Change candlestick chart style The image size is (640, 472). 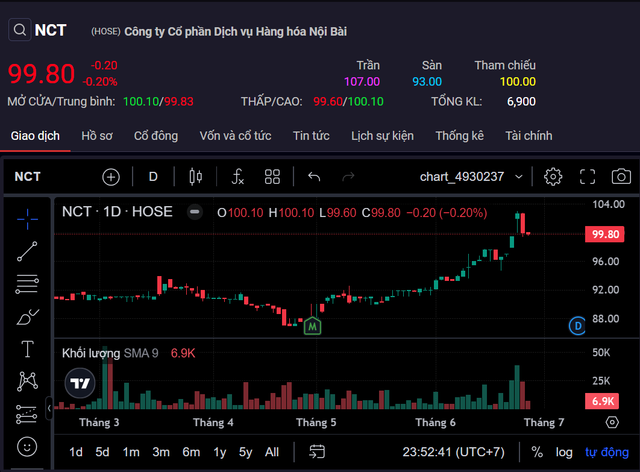pos(196,177)
